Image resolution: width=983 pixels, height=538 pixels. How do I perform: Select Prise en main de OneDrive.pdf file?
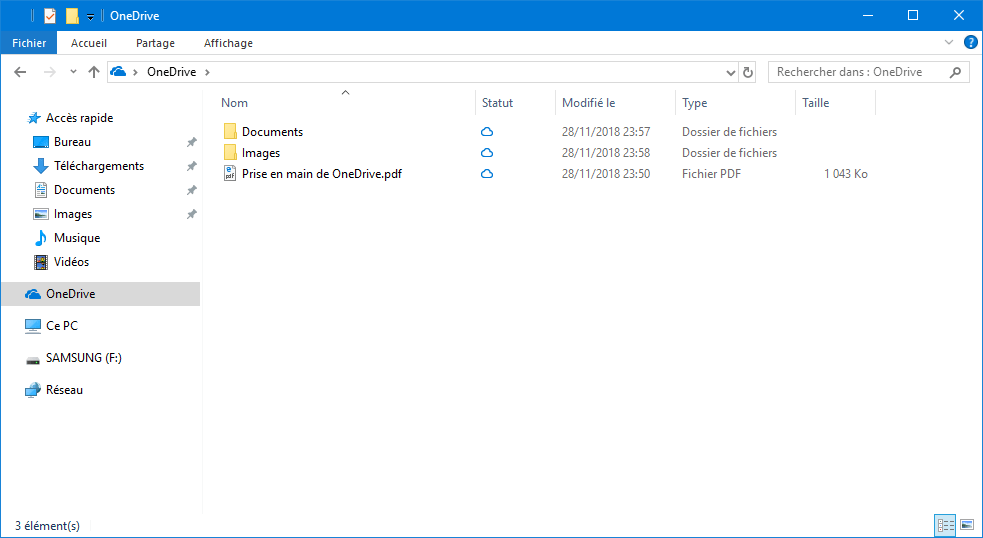pos(322,174)
